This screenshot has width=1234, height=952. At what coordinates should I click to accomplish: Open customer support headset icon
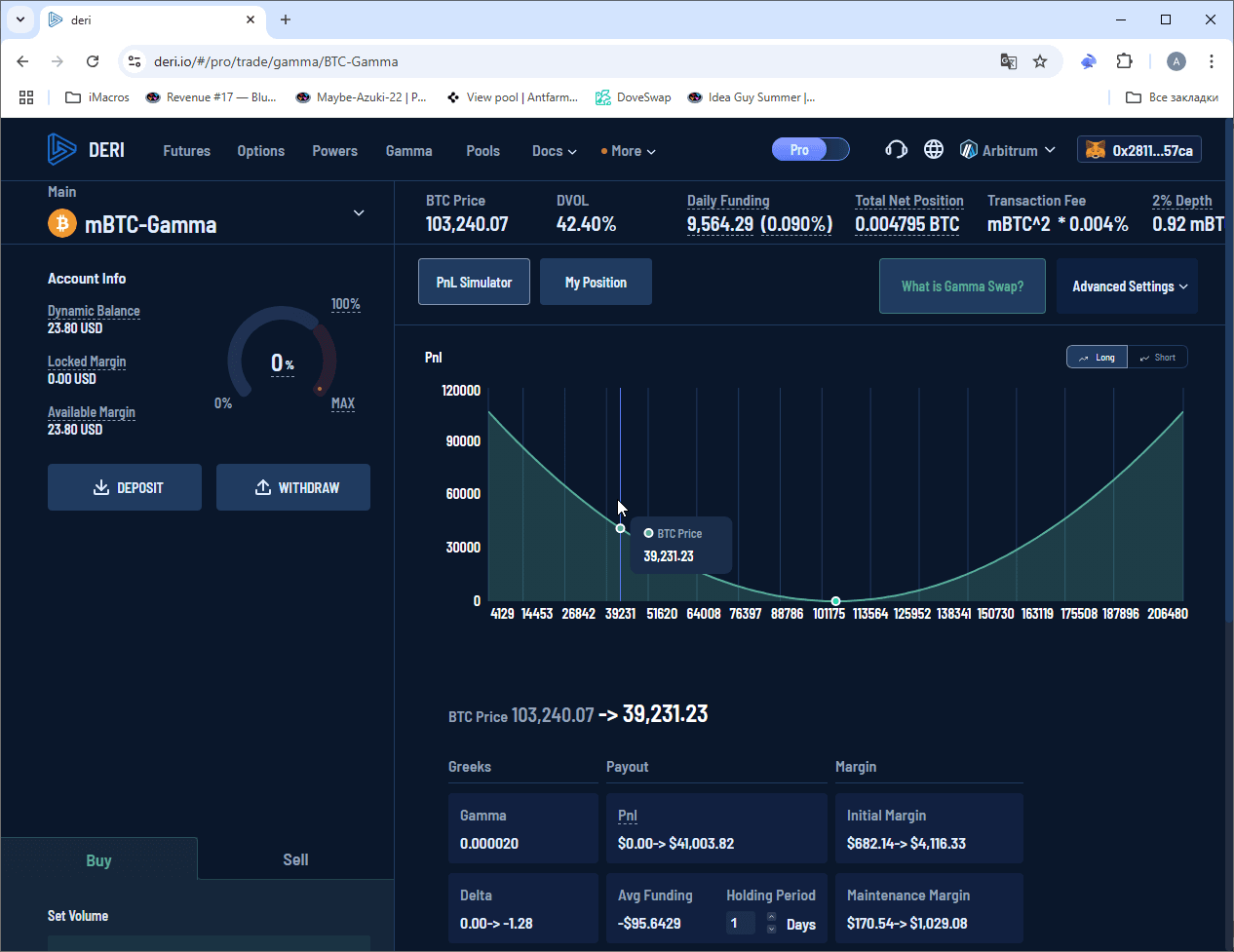click(896, 149)
